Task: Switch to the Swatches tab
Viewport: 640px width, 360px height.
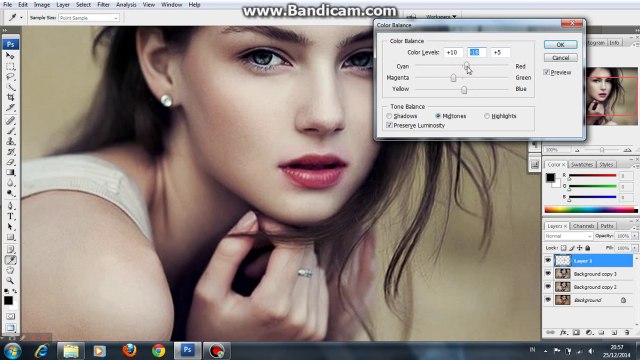Action: (x=582, y=164)
